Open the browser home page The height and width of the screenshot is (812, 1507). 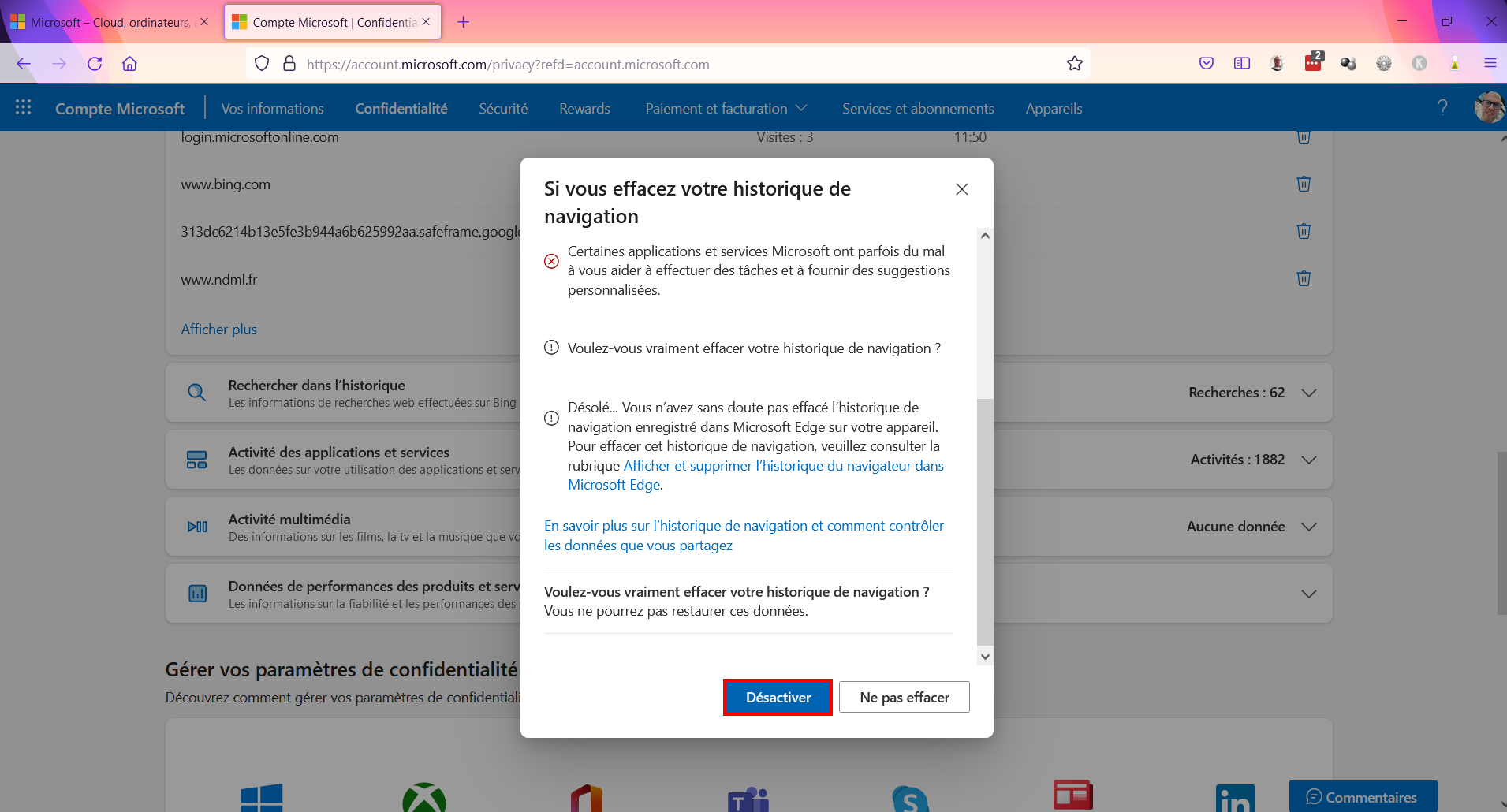point(130,64)
